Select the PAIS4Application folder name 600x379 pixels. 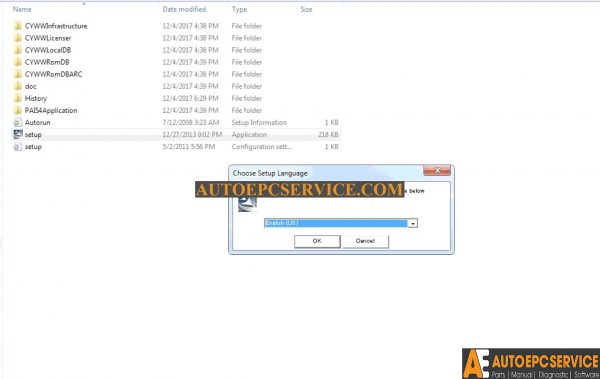(51, 110)
